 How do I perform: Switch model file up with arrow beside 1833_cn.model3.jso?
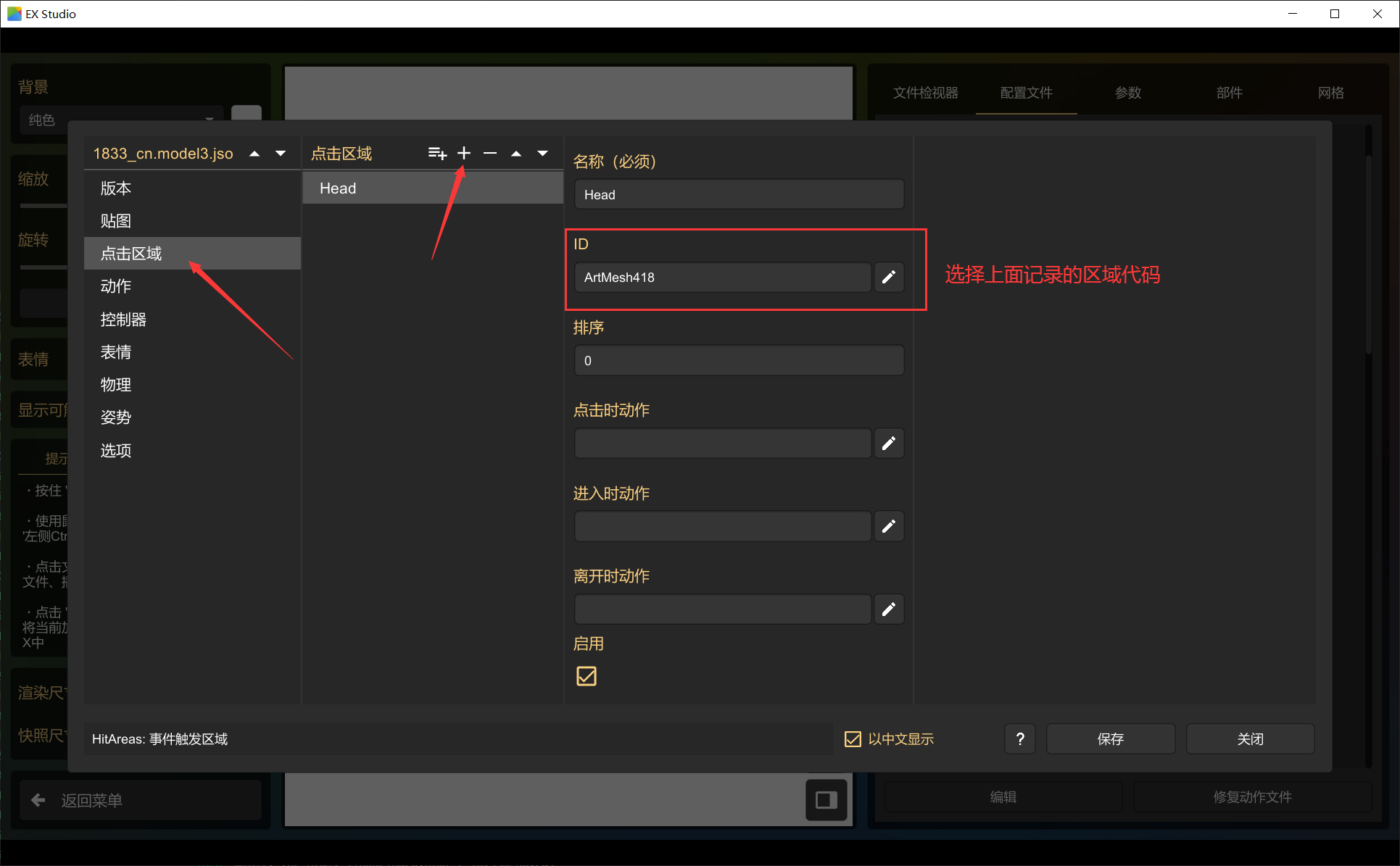[x=254, y=154]
